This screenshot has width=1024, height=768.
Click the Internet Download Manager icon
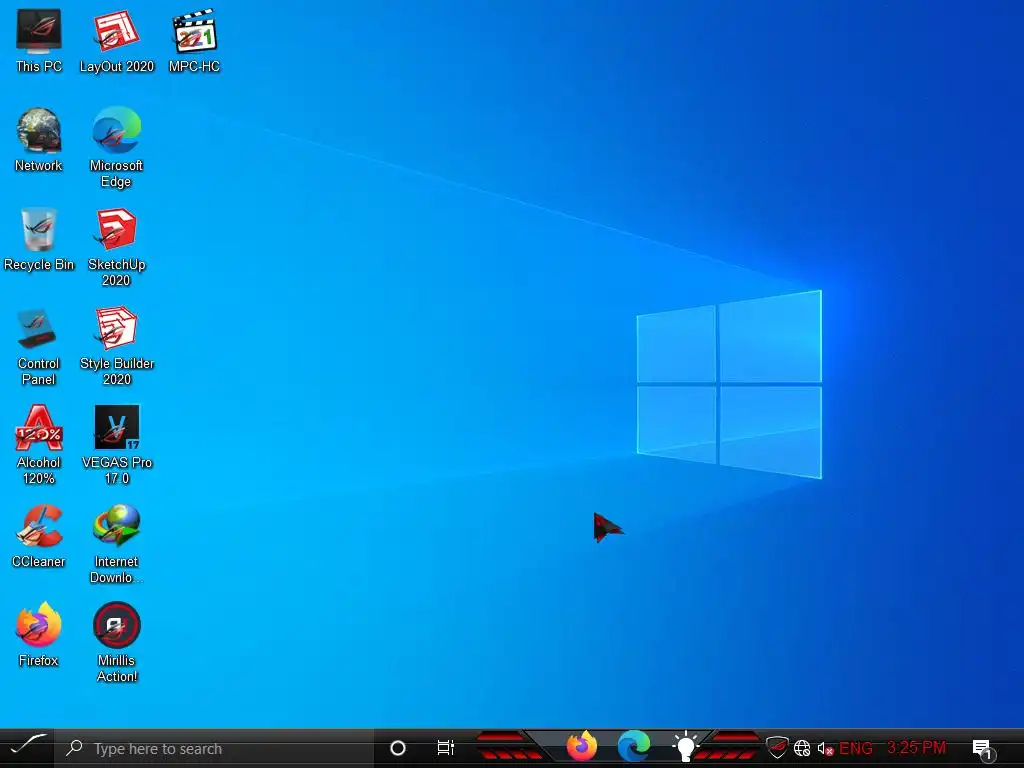pyautogui.click(x=116, y=544)
